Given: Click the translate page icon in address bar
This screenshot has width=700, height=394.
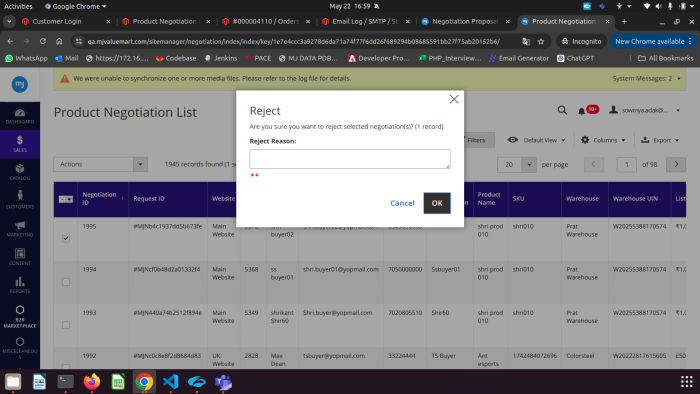Looking at the screenshot, I should [526, 41].
